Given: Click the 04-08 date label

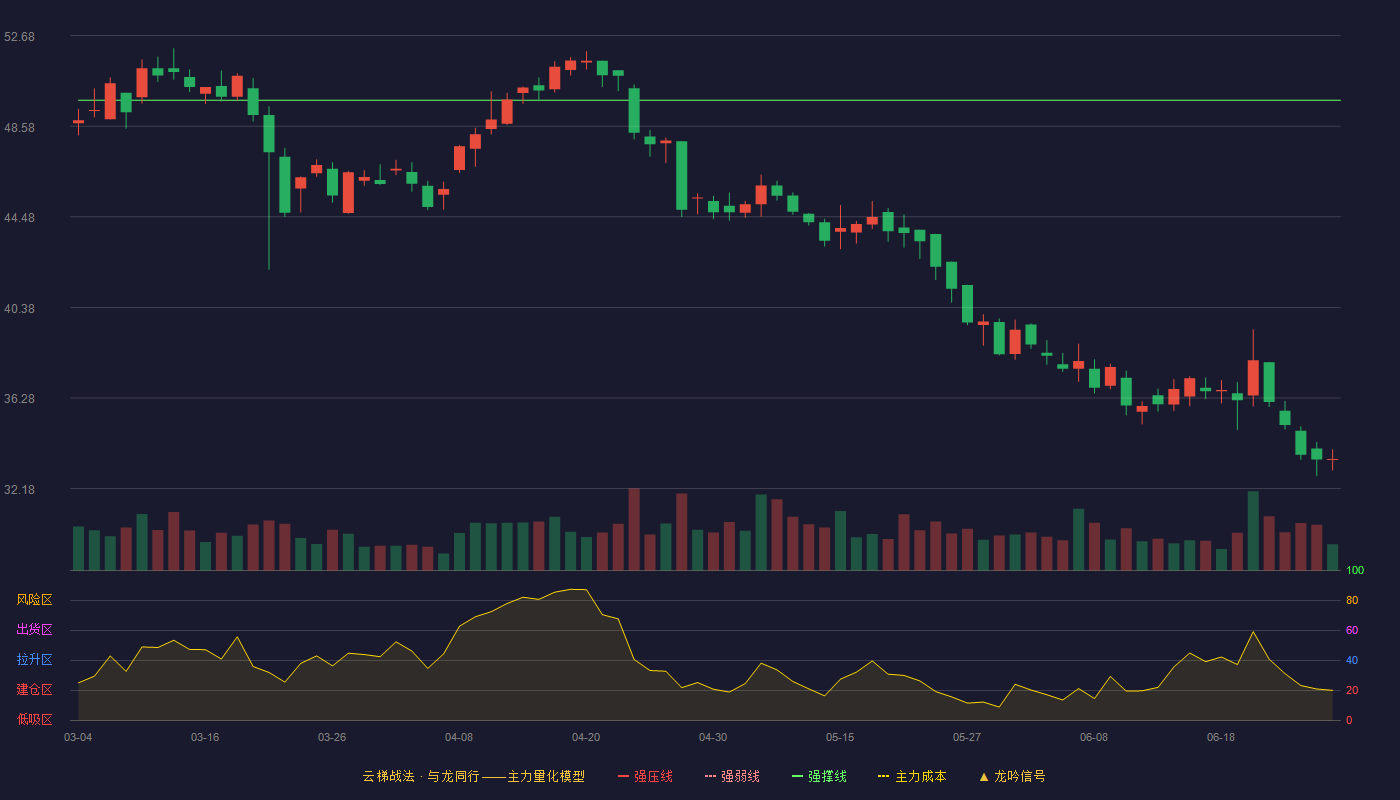Looking at the screenshot, I should tap(459, 737).
